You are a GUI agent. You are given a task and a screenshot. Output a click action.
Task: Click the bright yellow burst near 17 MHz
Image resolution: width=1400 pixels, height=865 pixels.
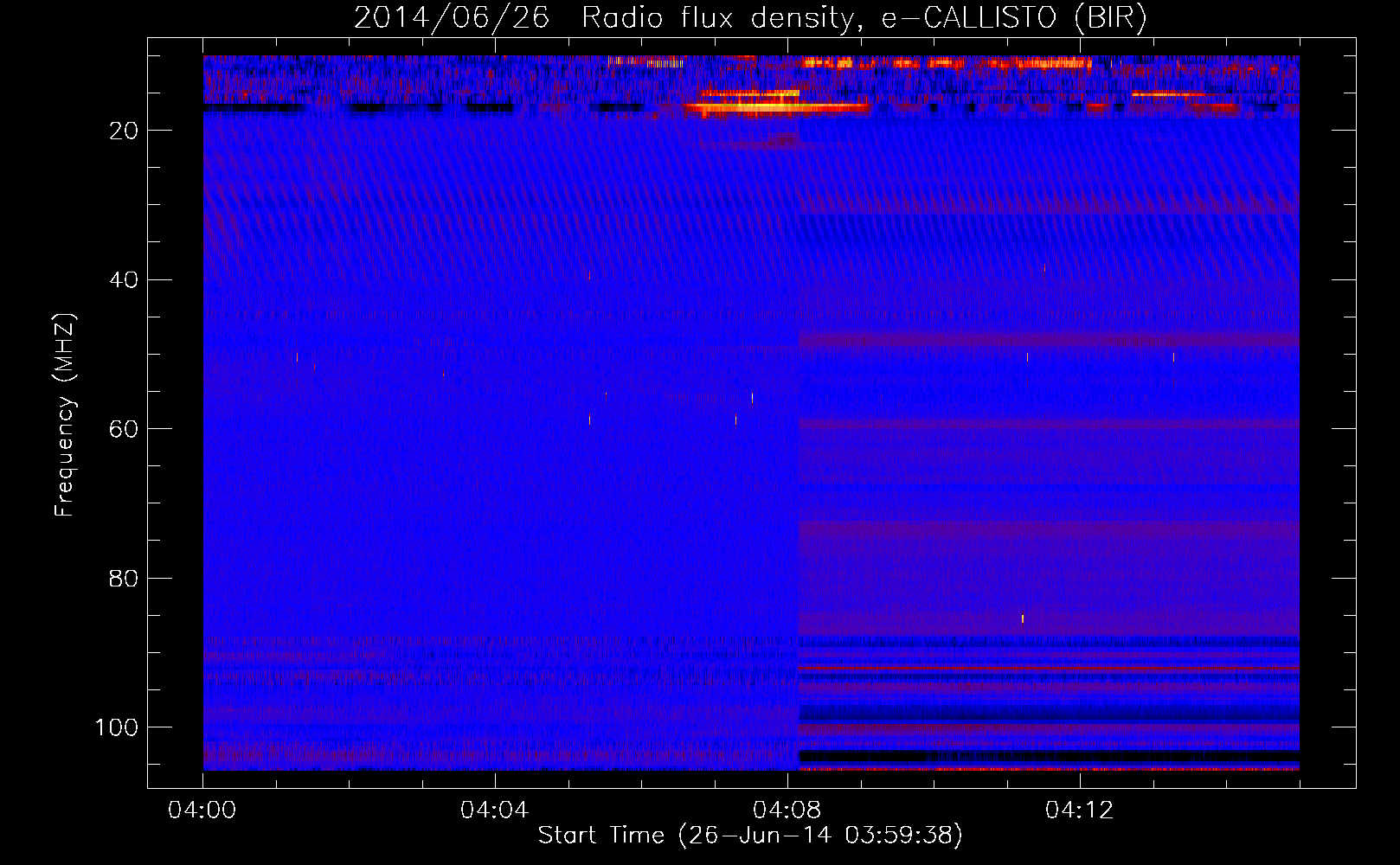(x=776, y=106)
